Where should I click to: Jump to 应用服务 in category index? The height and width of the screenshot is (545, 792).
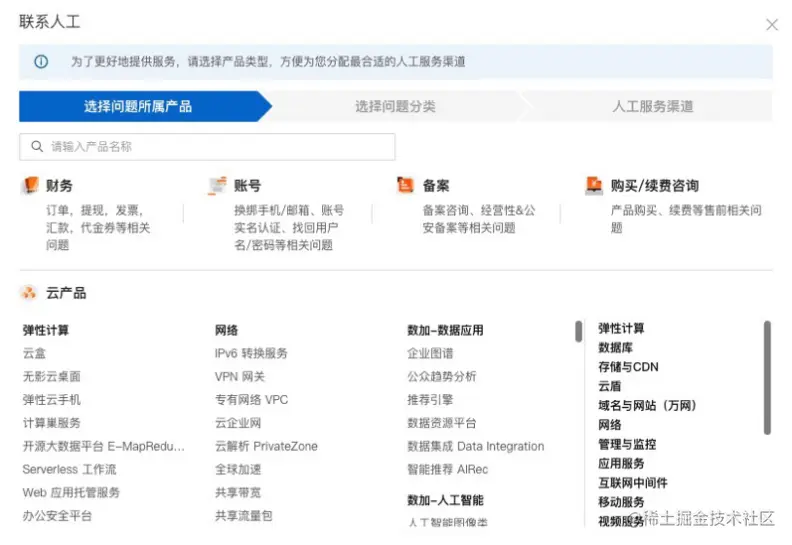(x=621, y=463)
